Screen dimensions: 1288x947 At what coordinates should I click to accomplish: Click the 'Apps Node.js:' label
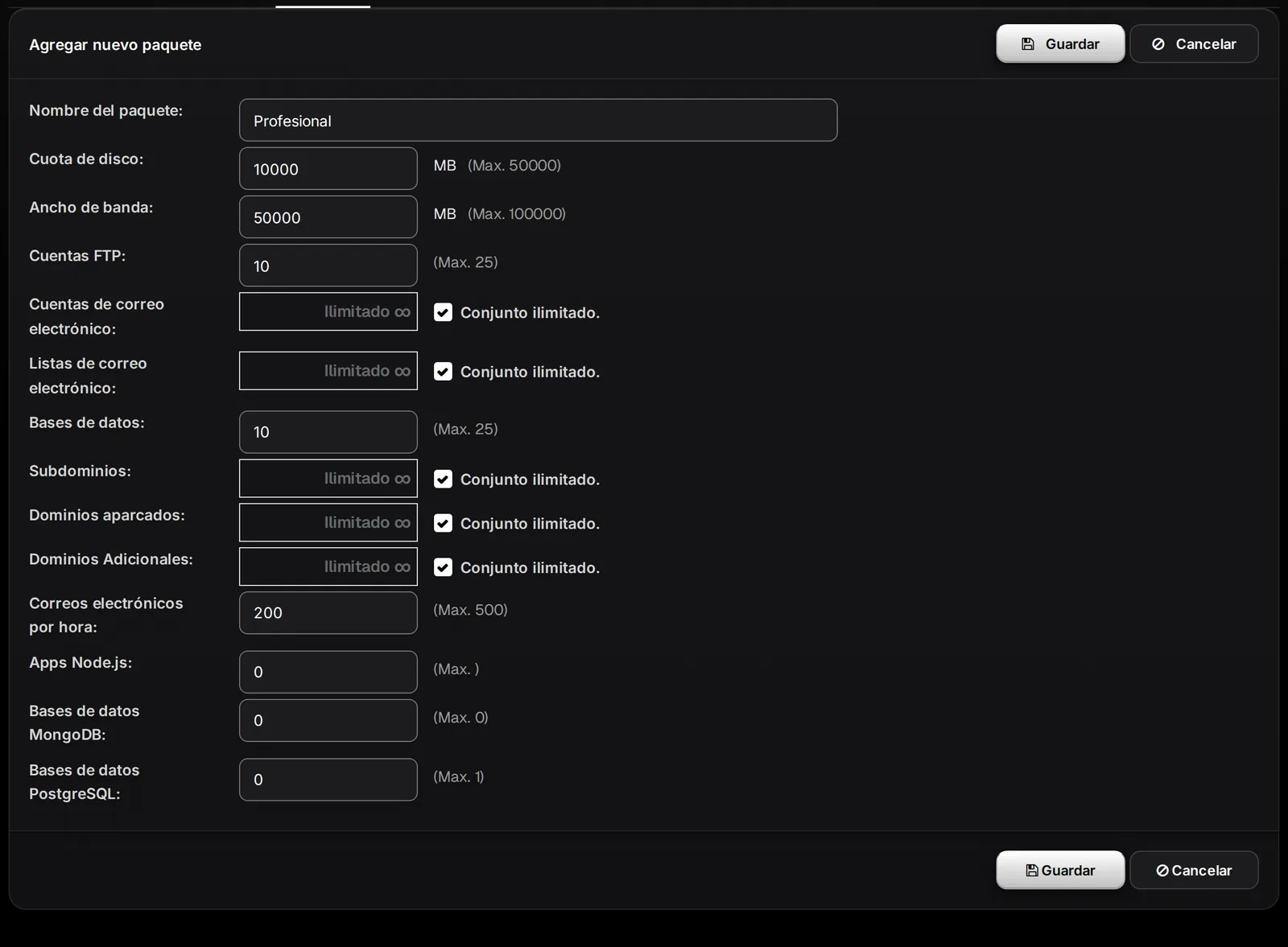[80, 662]
